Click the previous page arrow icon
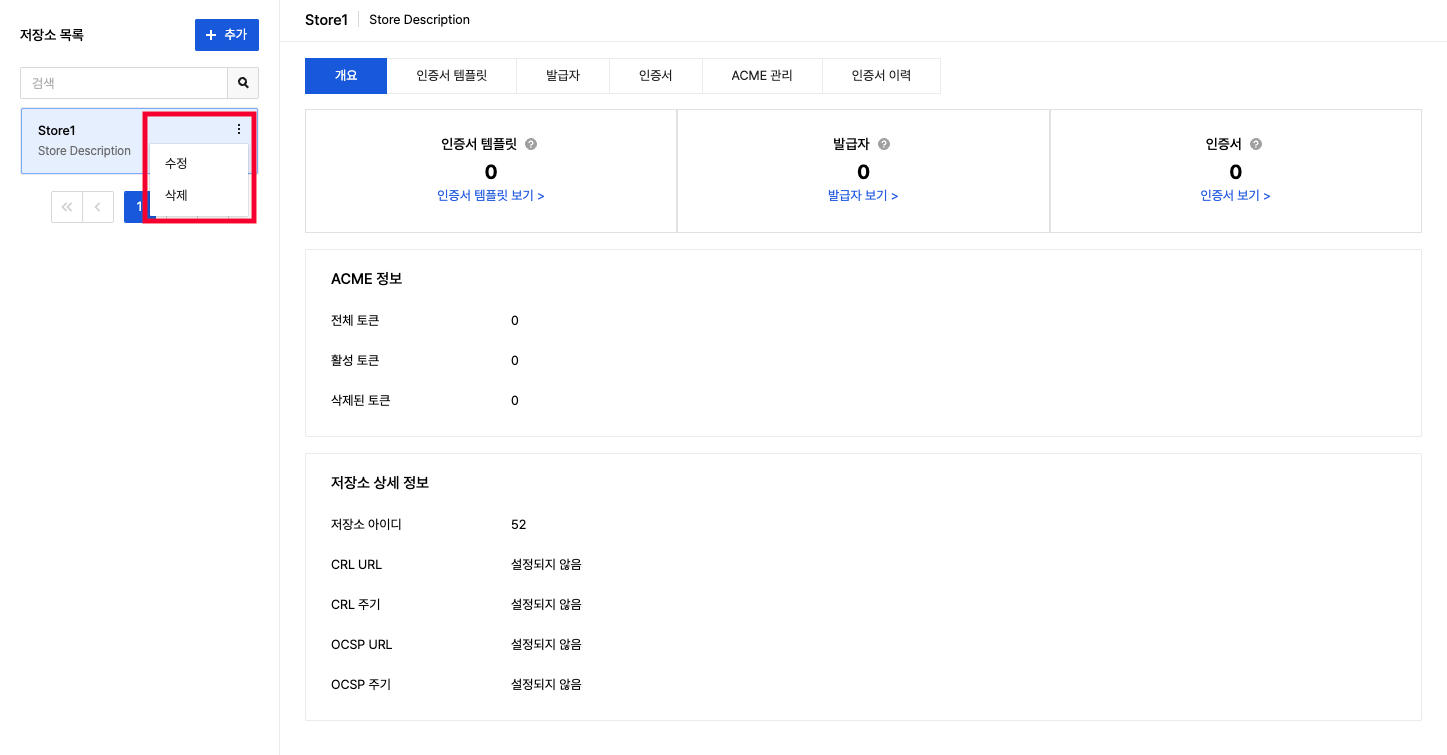This screenshot has height=755, width=1447. 98,207
